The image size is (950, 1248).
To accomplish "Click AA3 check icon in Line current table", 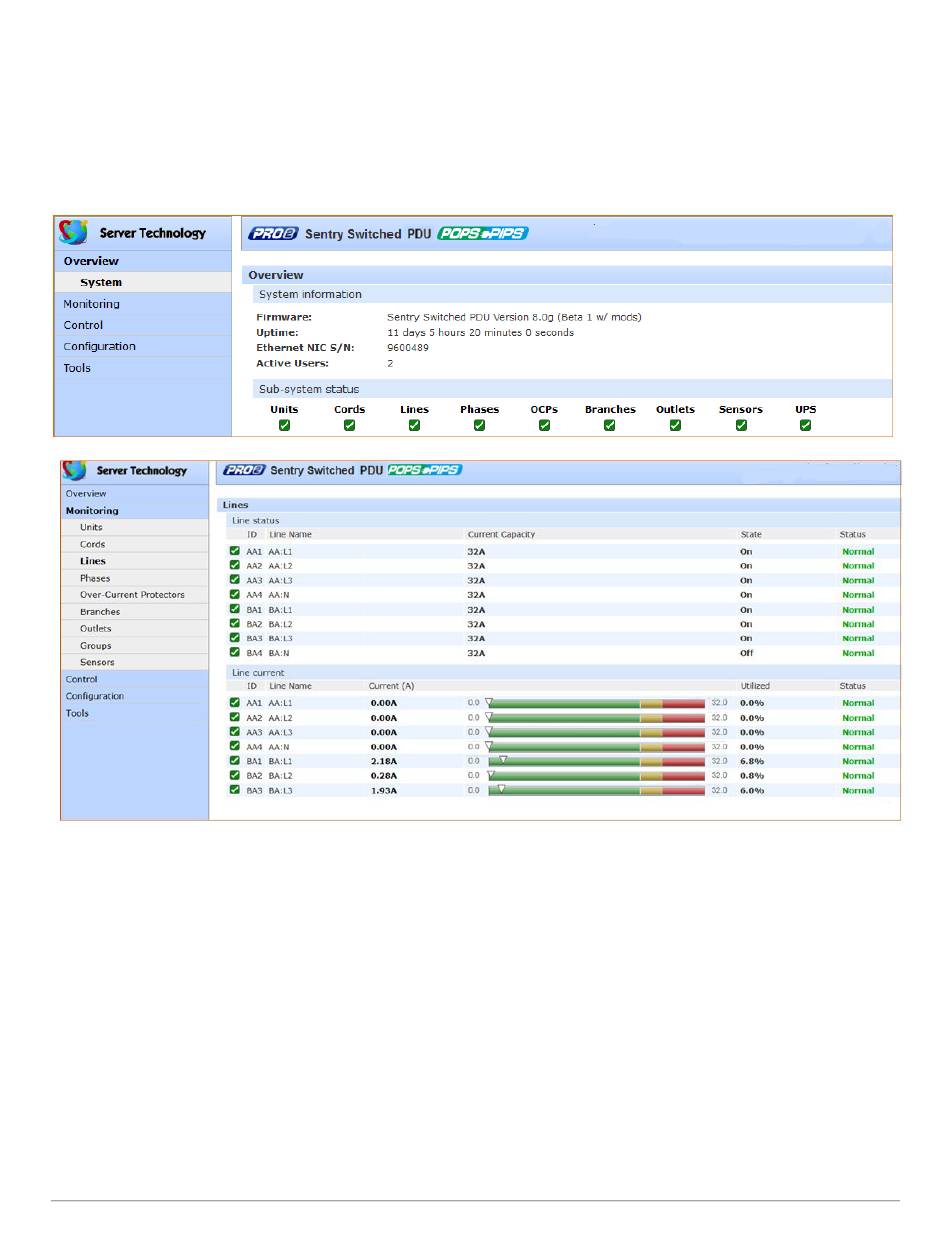I will click(x=235, y=732).
